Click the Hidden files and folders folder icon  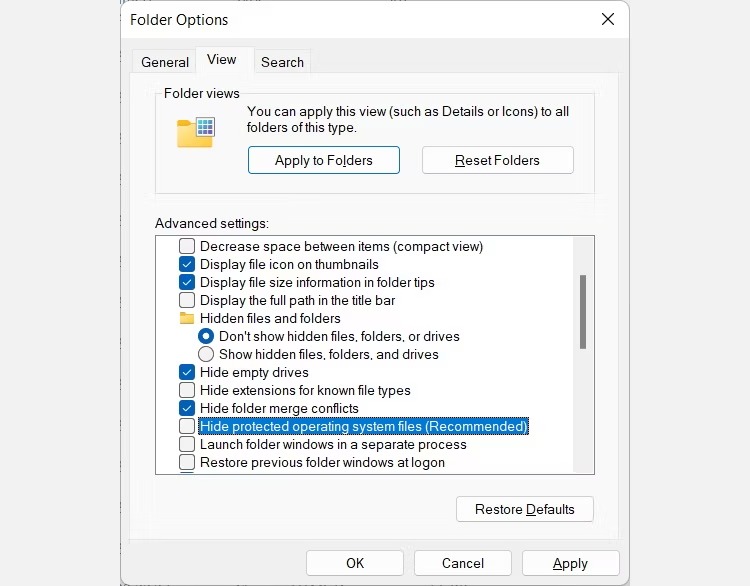click(187, 318)
